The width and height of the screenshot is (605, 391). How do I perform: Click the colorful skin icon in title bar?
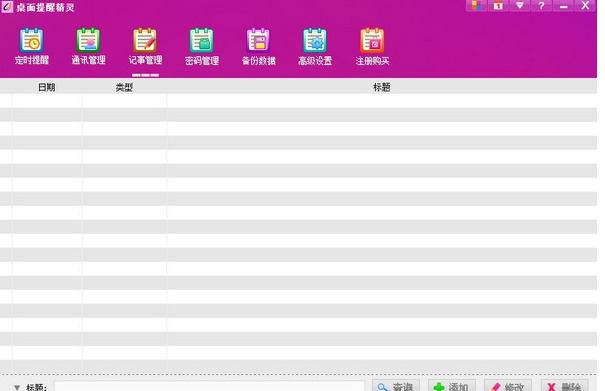[477, 6]
